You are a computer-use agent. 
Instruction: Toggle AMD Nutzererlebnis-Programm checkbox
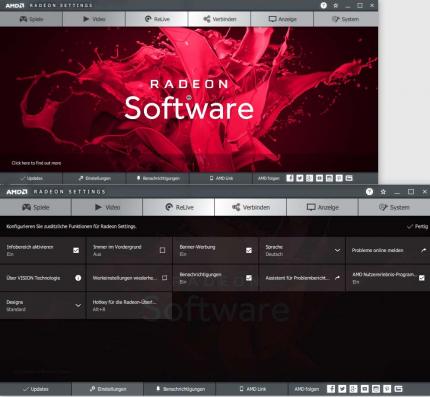point(422,278)
